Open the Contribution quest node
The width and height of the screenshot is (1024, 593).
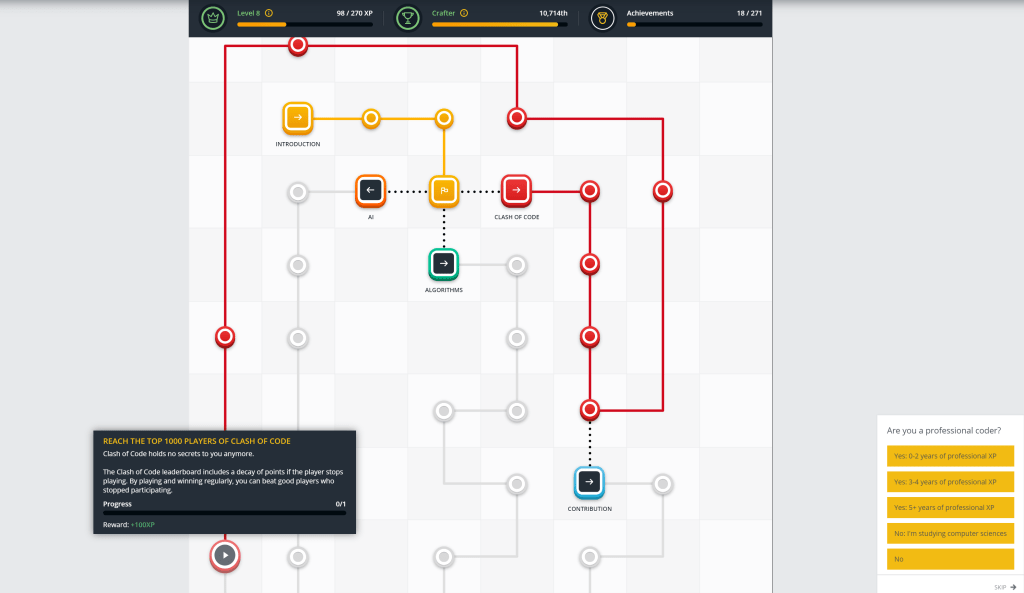tap(589, 482)
